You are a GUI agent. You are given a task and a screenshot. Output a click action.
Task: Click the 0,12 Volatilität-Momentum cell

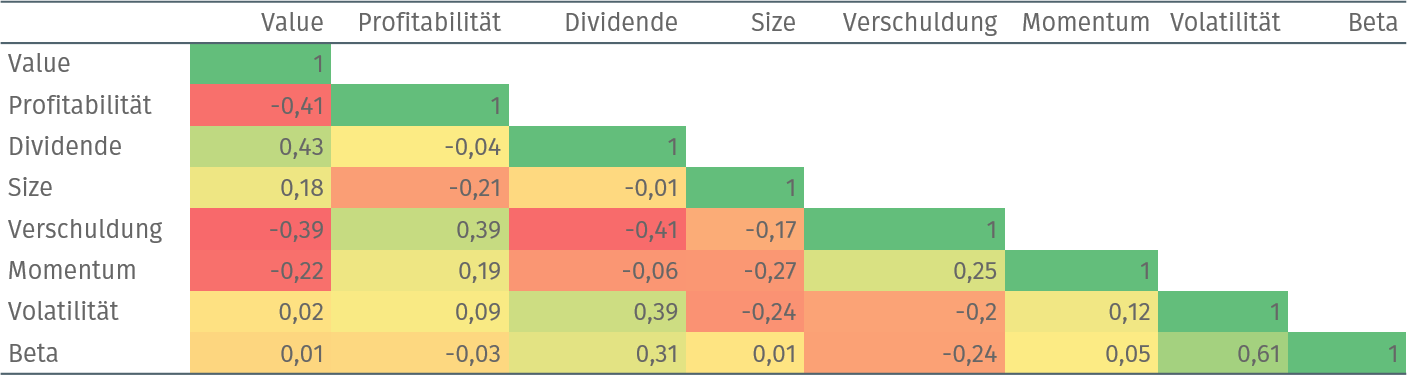pos(1081,312)
